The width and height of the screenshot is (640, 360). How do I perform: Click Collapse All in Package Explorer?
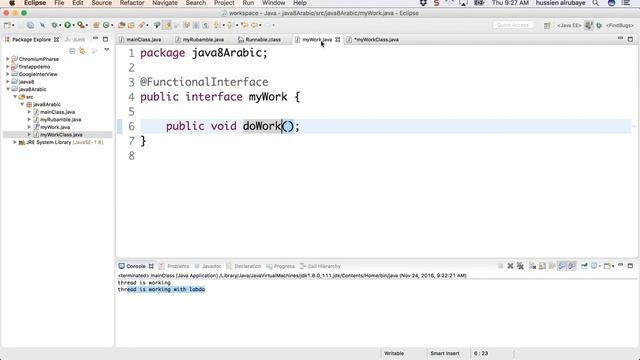point(72,51)
